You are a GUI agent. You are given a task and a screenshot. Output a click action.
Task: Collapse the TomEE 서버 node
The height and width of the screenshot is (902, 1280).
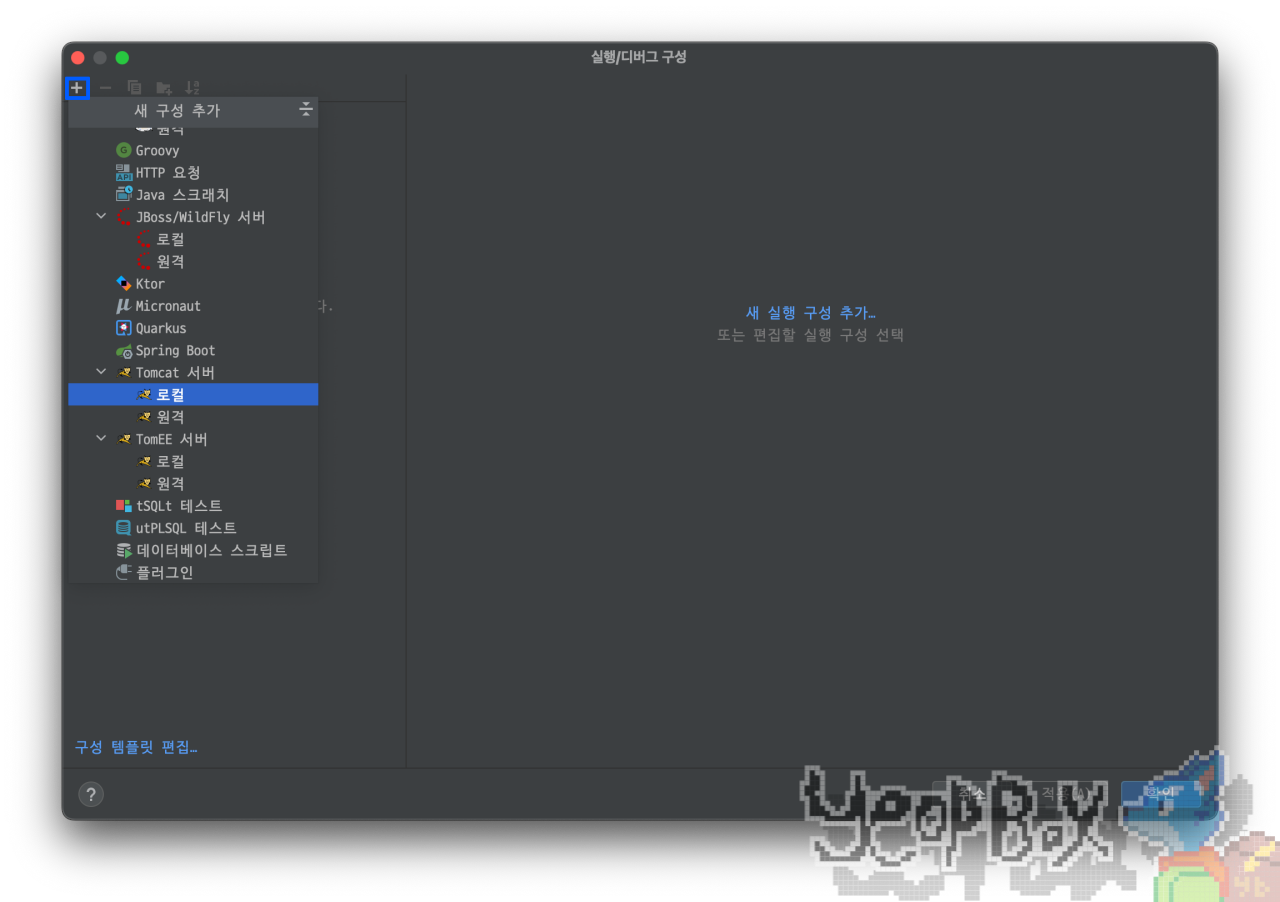coord(100,438)
